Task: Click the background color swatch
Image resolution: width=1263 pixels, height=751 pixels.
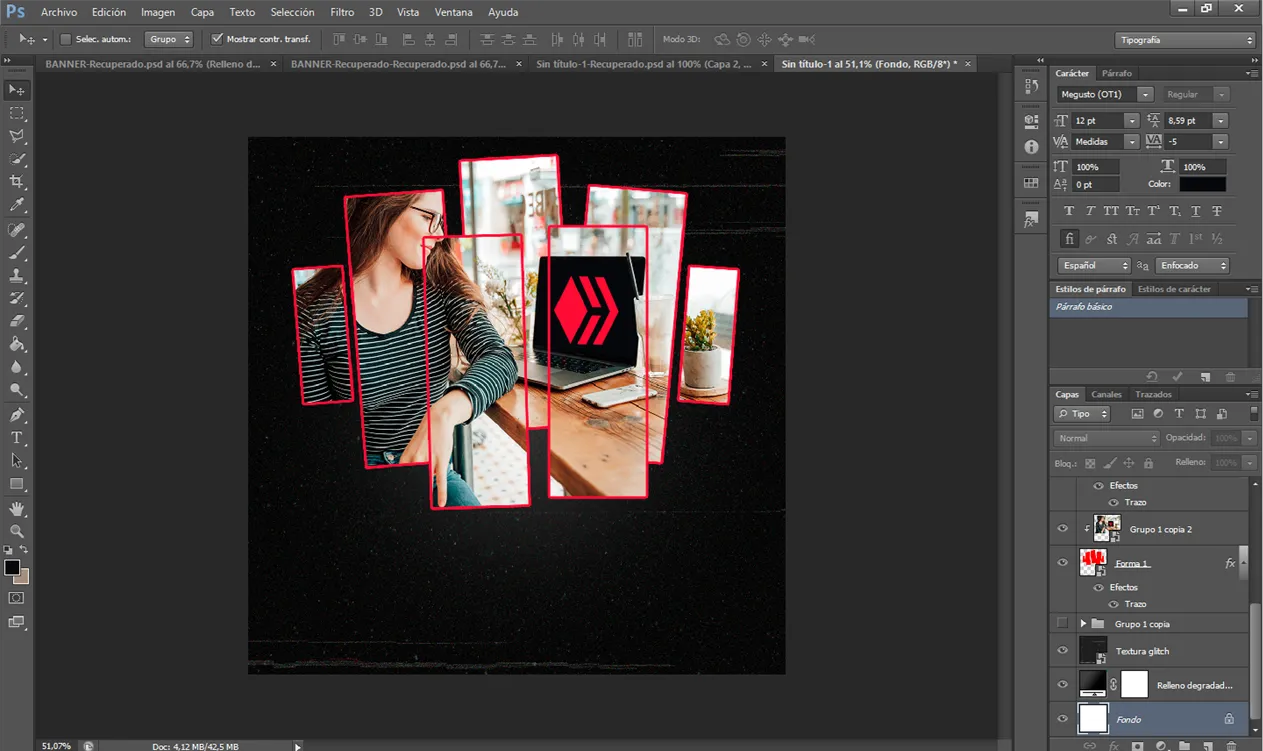Action: click(23, 578)
